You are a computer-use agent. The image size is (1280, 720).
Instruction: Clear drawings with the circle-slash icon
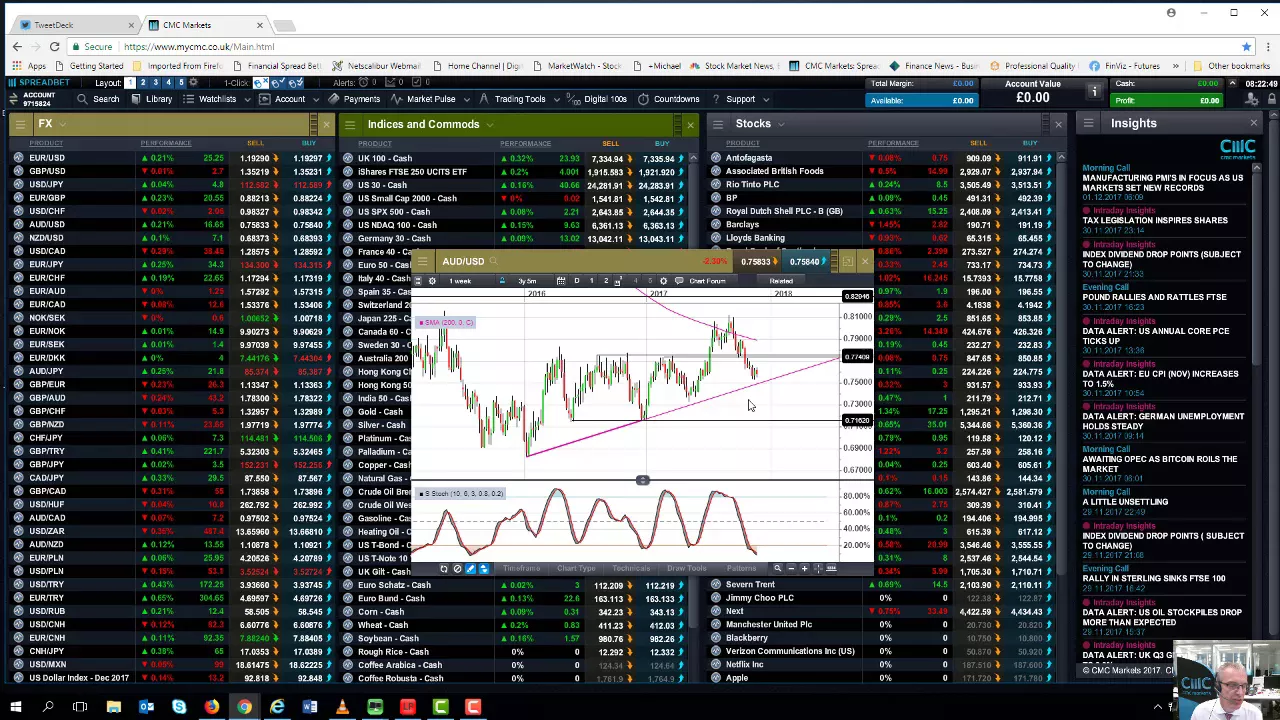click(x=457, y=568)
